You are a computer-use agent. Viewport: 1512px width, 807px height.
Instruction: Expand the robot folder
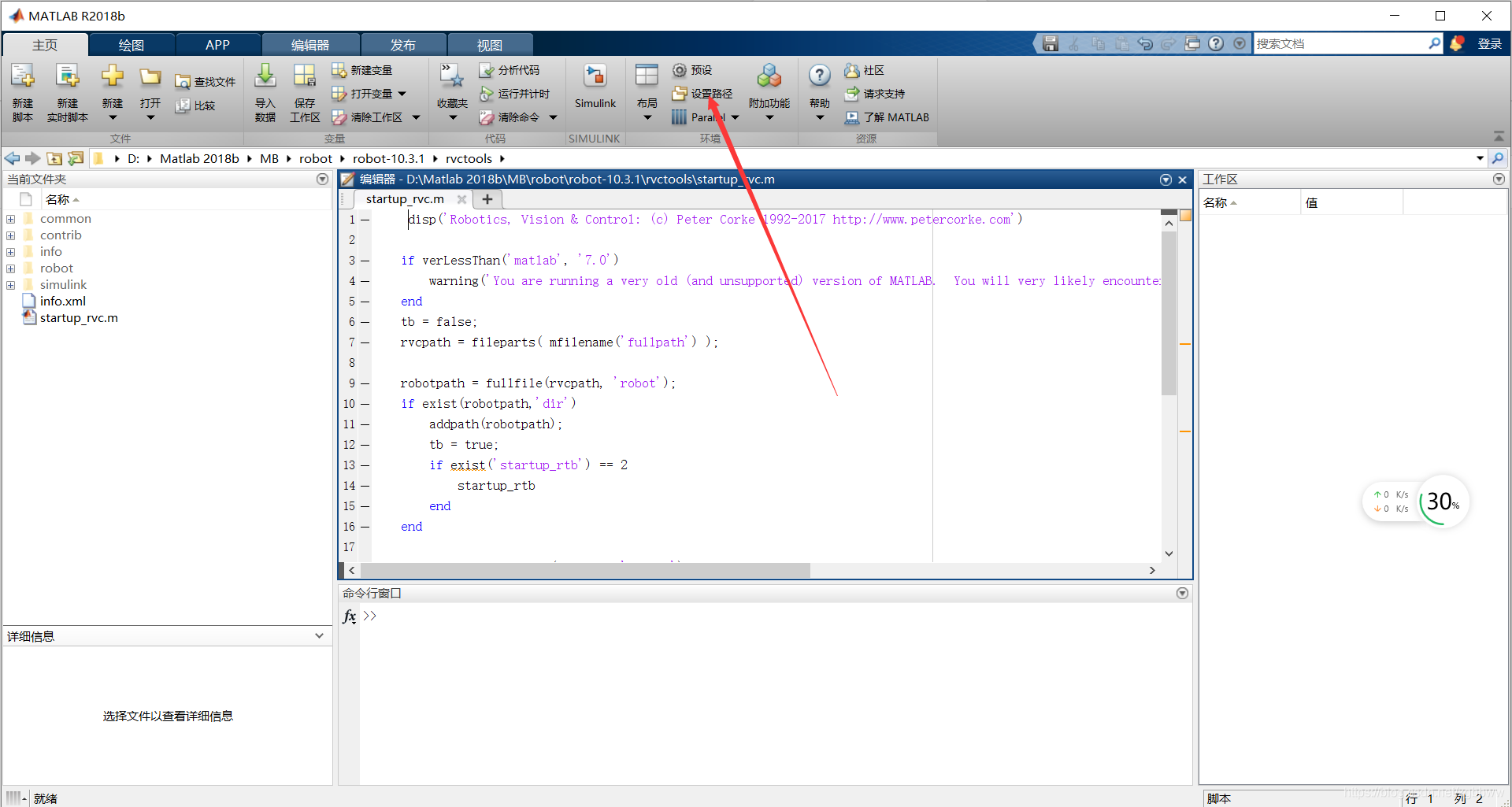pos(11,268)
